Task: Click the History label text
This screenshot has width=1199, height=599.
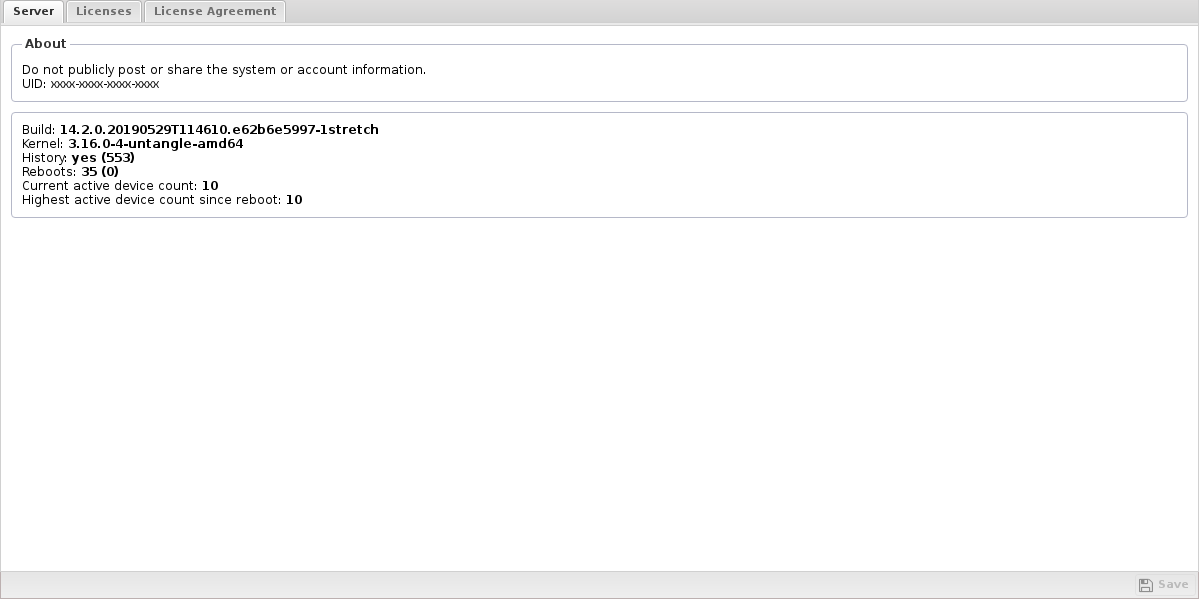Action: [x=44, y=158]
